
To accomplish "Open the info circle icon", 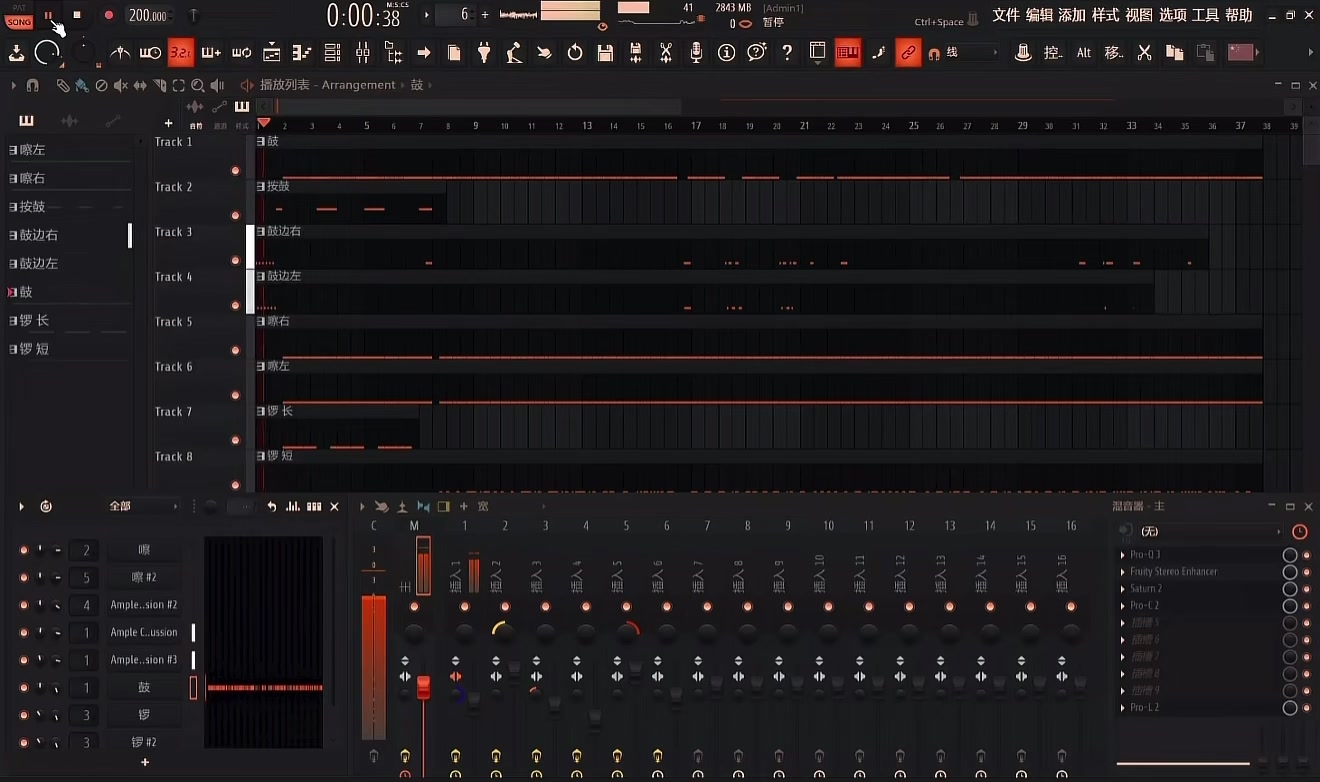I will (727, 53).
